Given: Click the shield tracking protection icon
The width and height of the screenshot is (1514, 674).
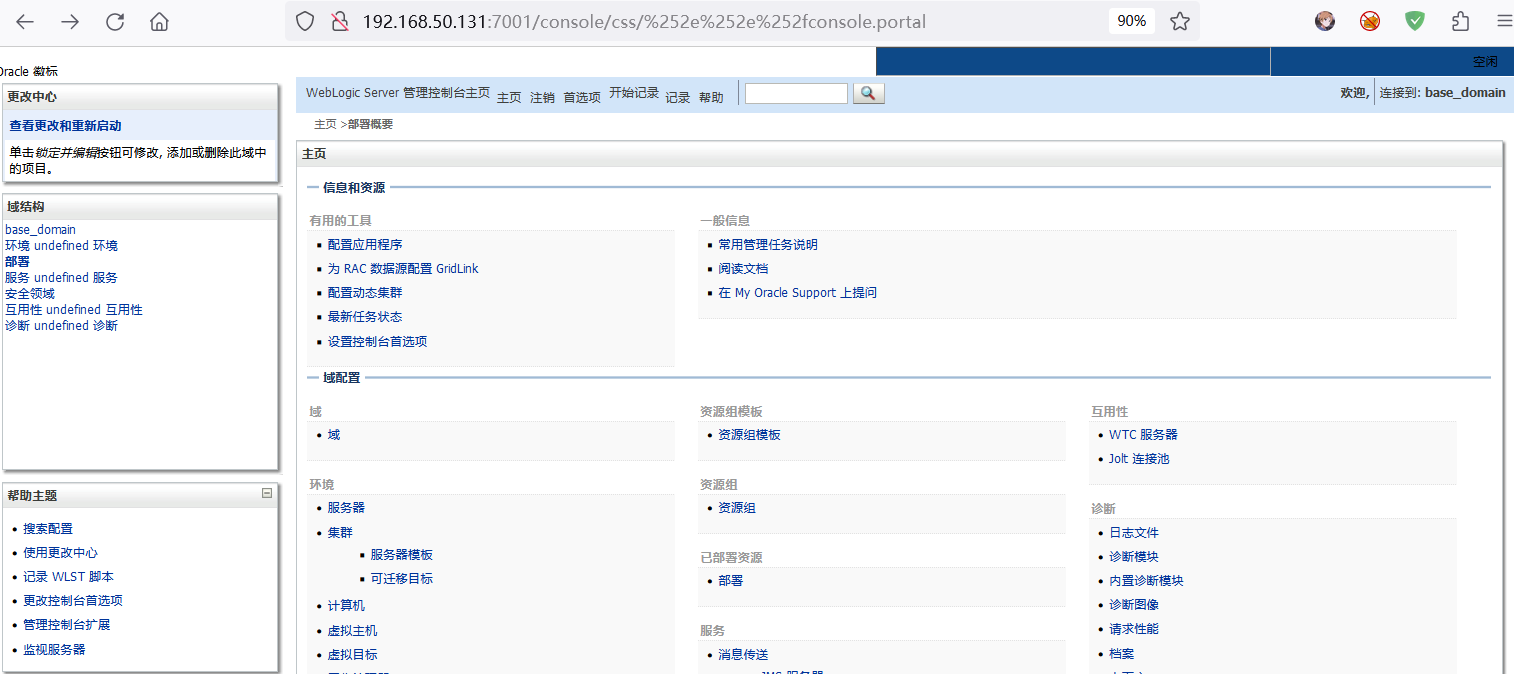Looking at the screenshot, I should pyautogui.click(x=306, y=21).
